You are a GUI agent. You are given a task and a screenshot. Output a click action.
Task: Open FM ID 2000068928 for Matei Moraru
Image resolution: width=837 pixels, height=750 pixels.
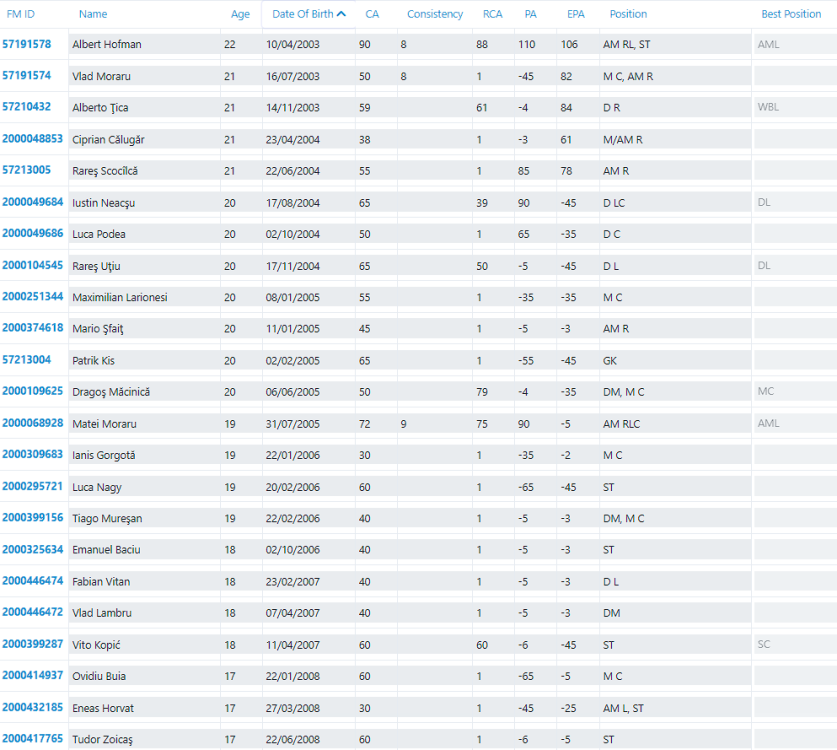pyautogui.click(x=32, y=423)
